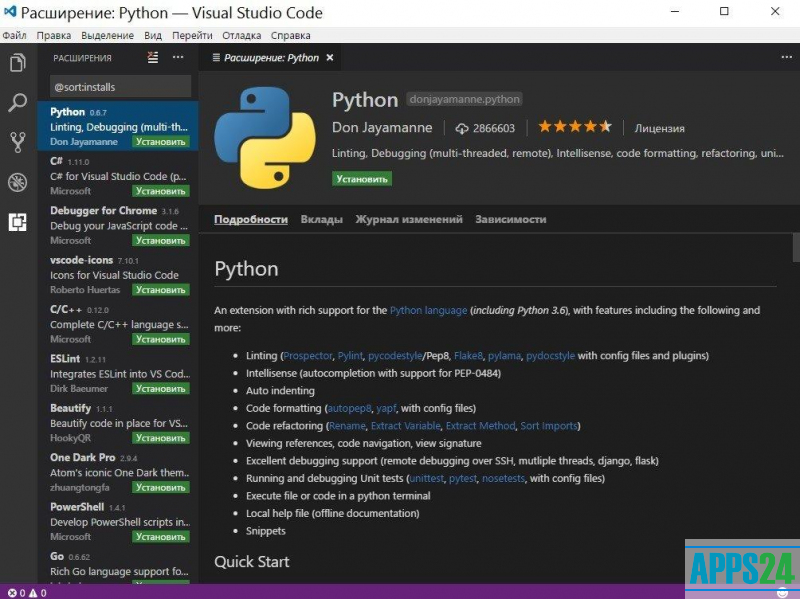Click the star rating for Python extension

click(x=575, y=127)
